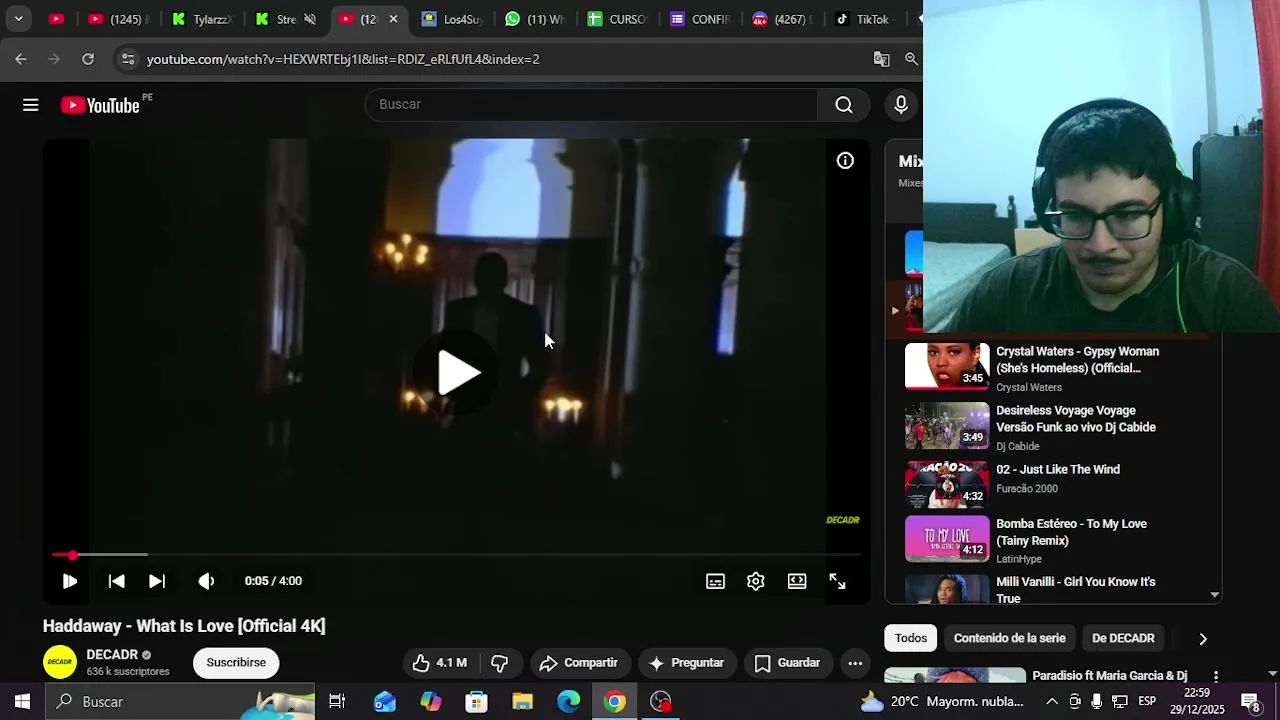The image size is (1280, 720).
Task: Open the Crystal Waters Gypsy Woman thumbnail
Action: pyautogui.click(x=947, y=366)
